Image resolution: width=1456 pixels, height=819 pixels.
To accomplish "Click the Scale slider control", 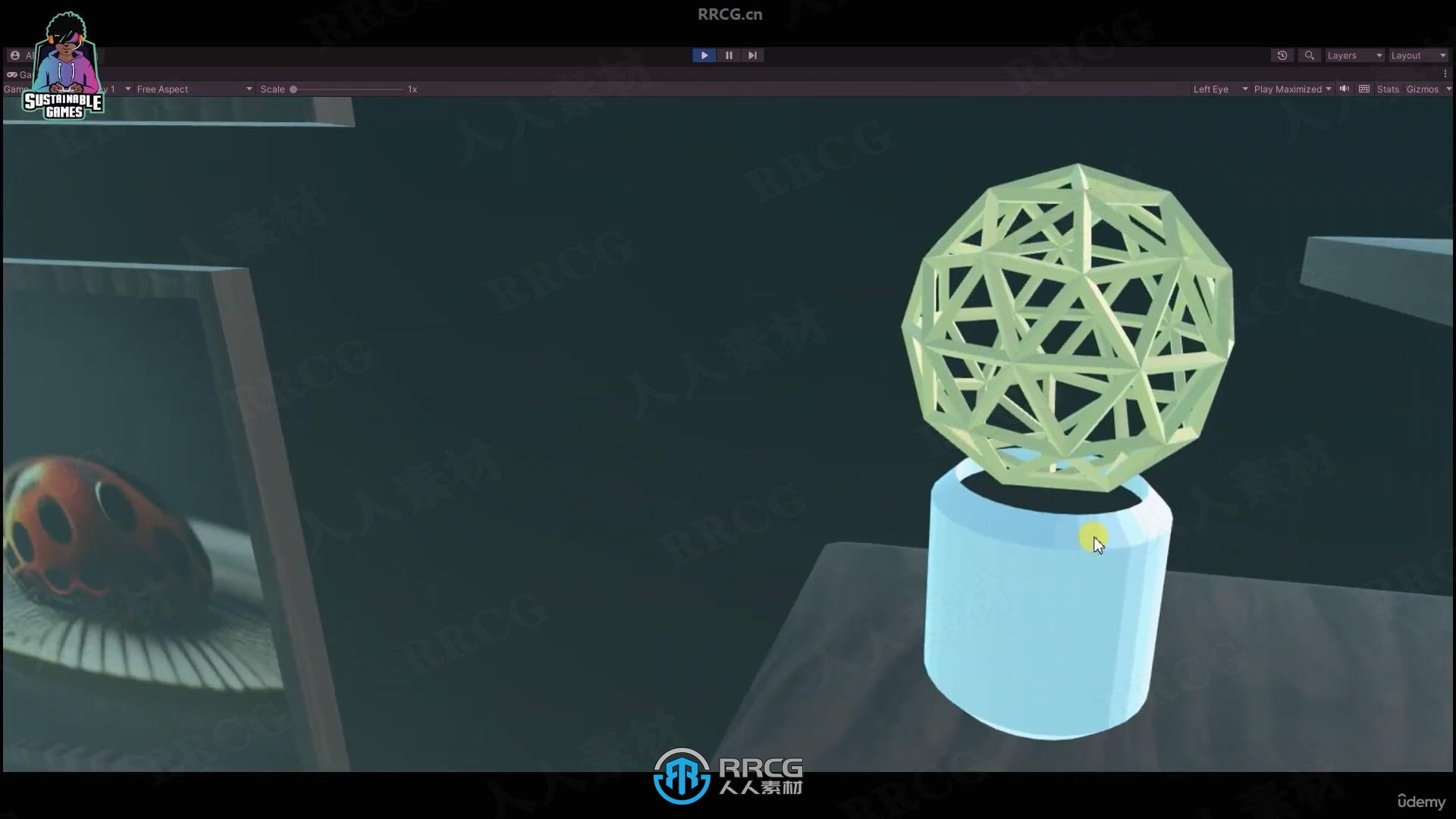I will 292,89.
